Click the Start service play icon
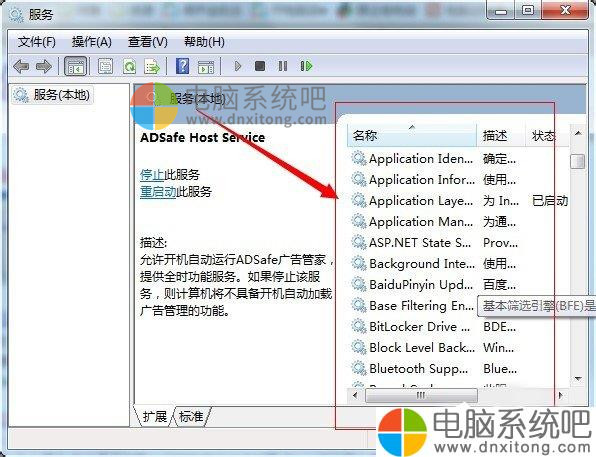Viewport: 596px width, 457px height. (238, 66)
